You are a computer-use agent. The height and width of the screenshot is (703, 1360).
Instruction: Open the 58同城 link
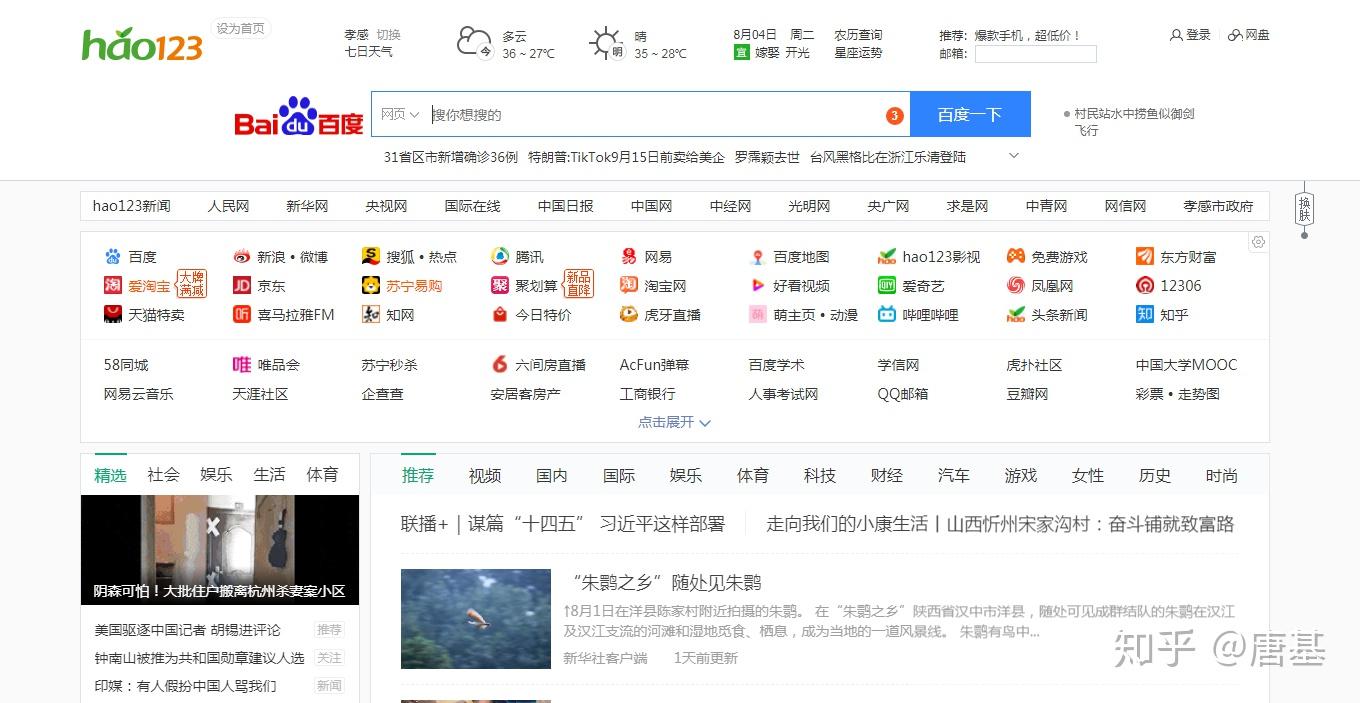click(x=126, y=365)
